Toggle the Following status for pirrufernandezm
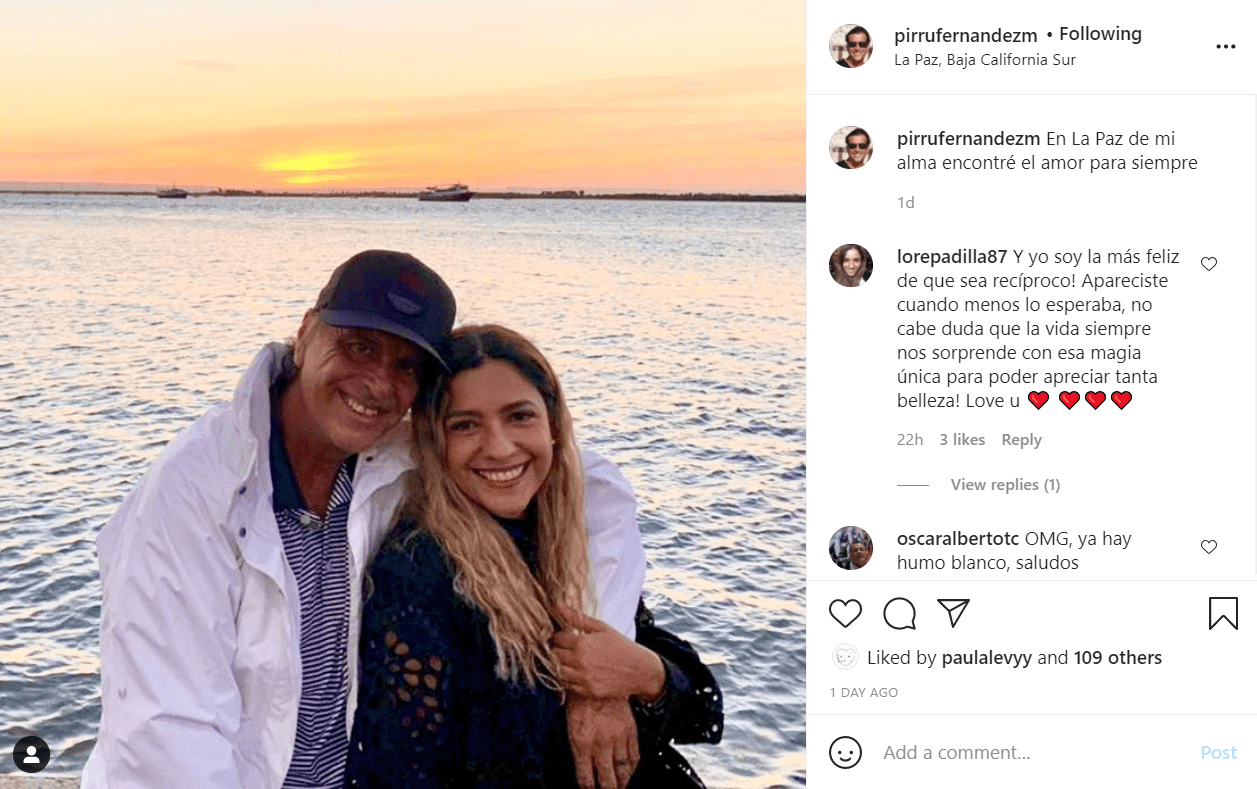The image size is (1257, 789). coord(1100,33)
